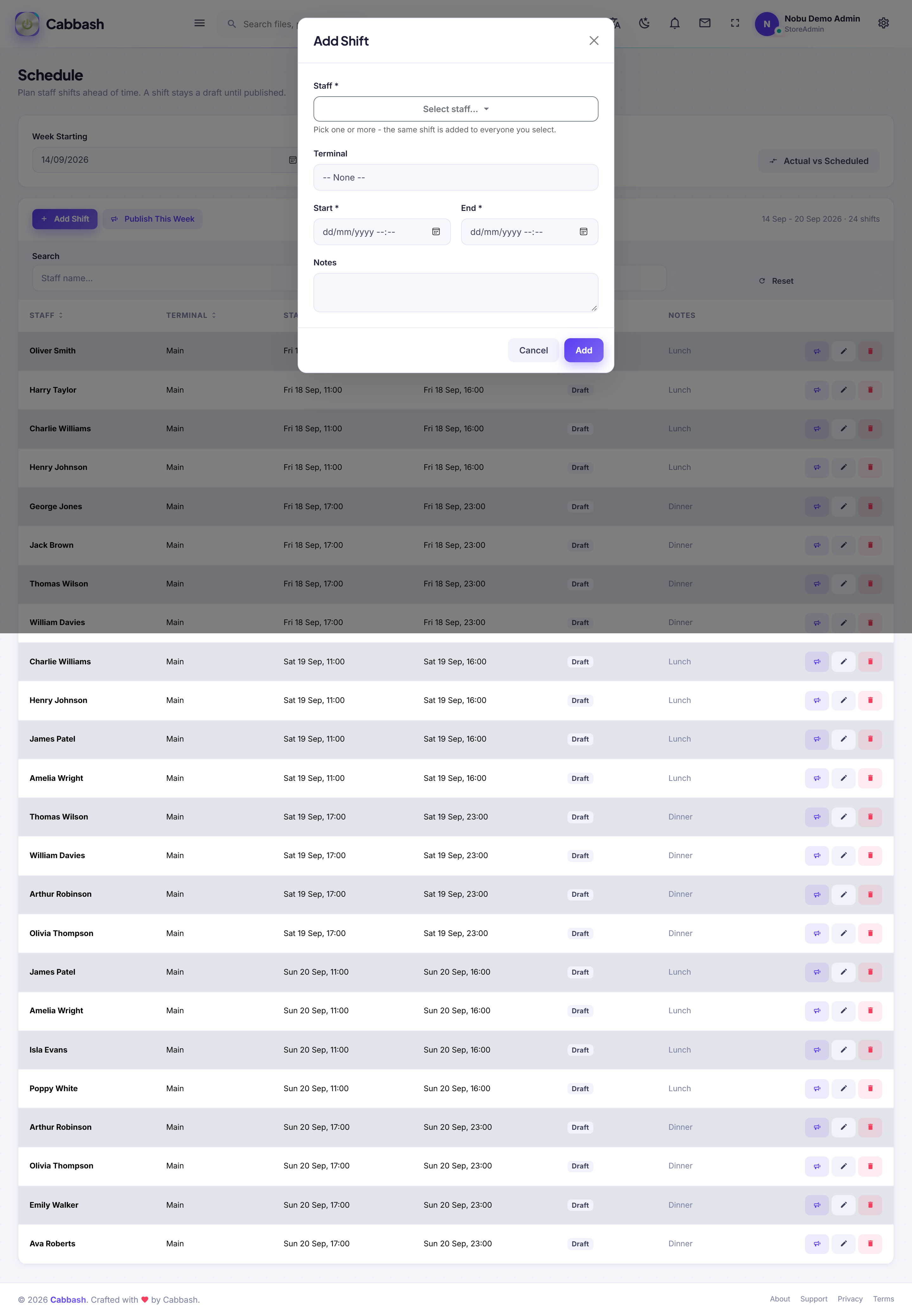The image size is (912, 1316).
Task: Click the Notes textarea
Action: pos(455,293)
